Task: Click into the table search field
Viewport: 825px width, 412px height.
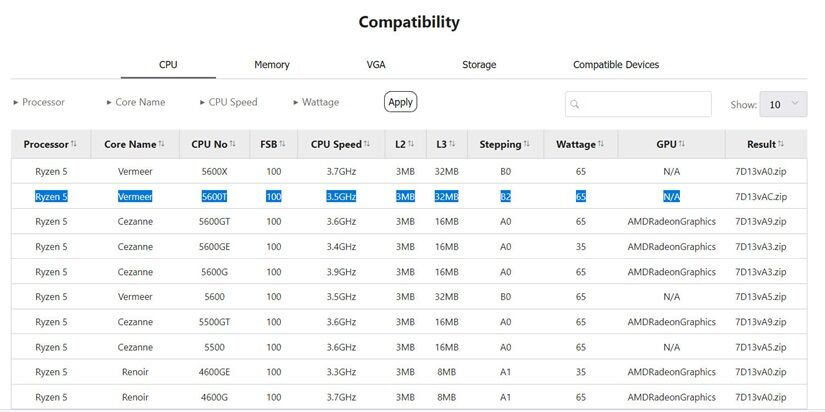Action: click(645, 104)
